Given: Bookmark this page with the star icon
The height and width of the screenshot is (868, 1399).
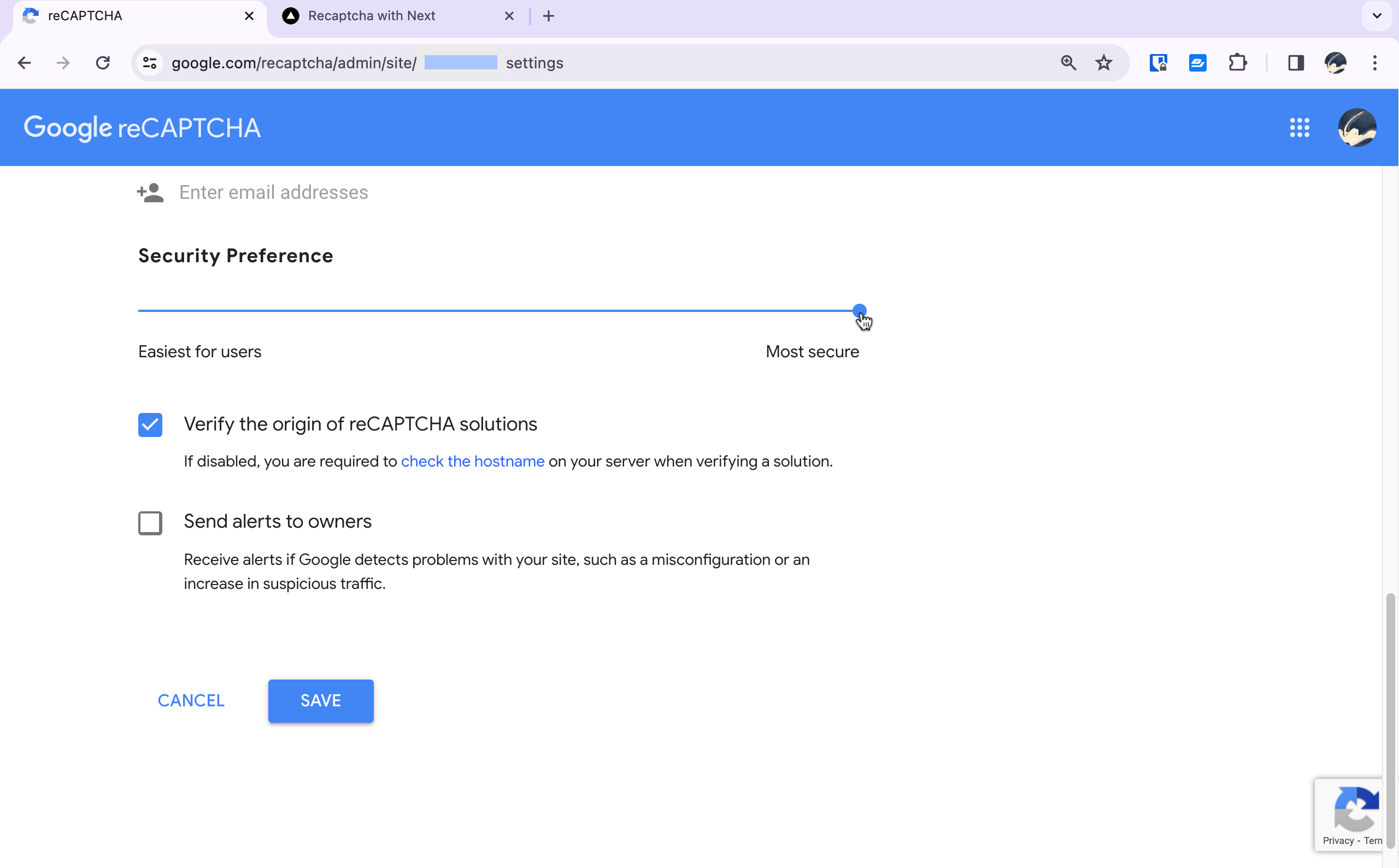Looking at the screenshot, I should pyautogui.click(x=1103, y=63).
